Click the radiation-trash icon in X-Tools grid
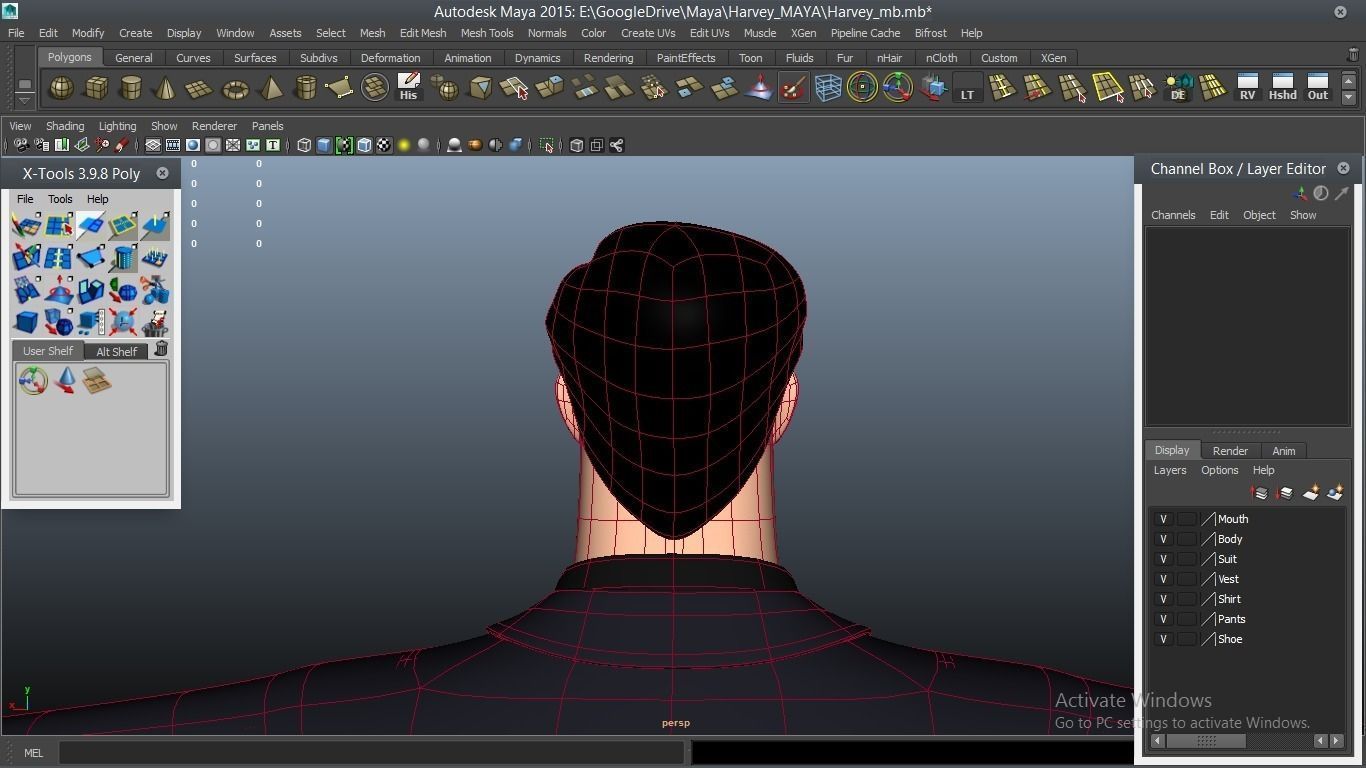1366x768 pixels. 155,322
